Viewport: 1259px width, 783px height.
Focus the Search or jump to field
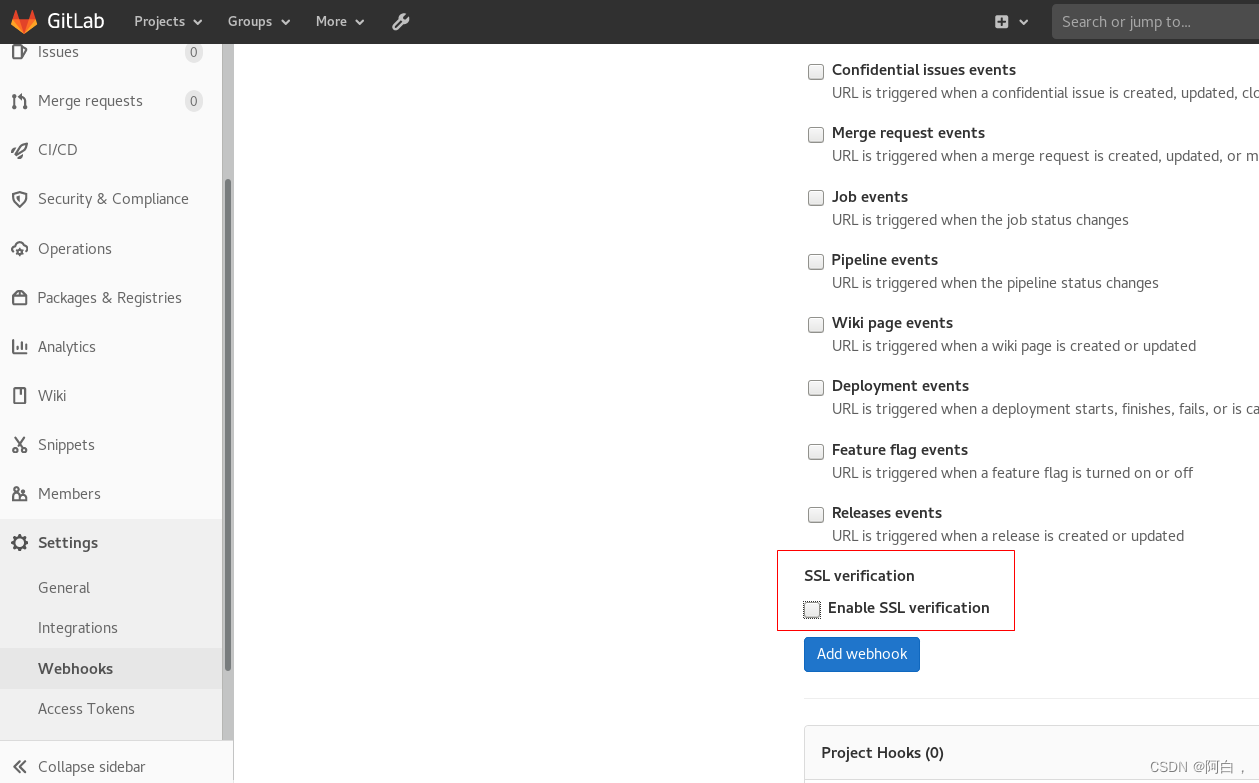click(x=1155, y=22)
